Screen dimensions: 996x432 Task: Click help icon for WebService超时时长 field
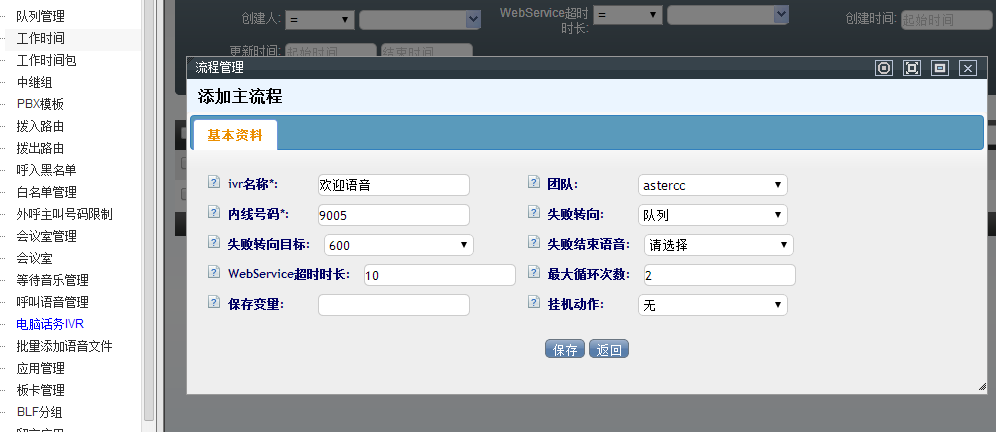[x=213, y=273]
